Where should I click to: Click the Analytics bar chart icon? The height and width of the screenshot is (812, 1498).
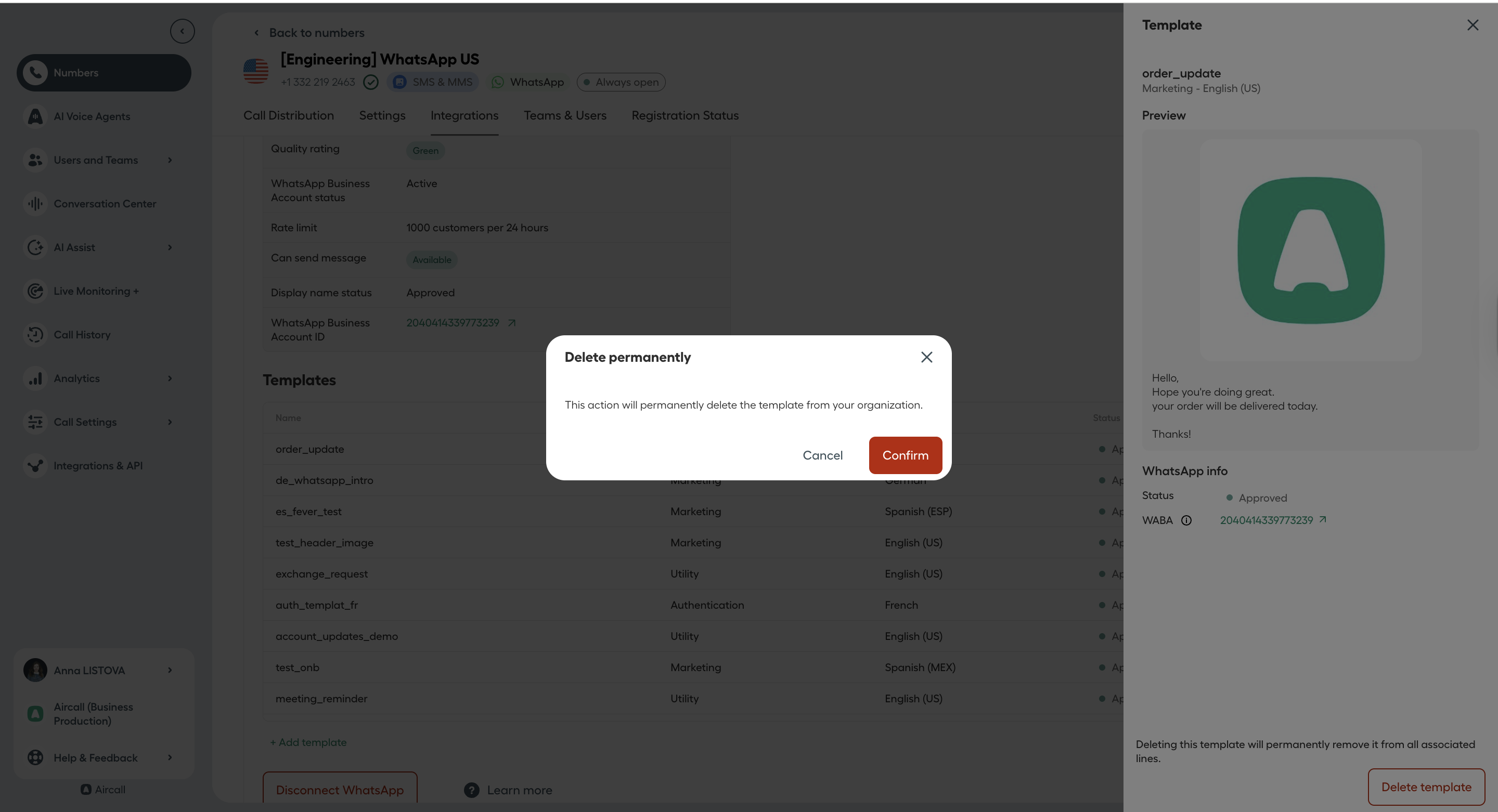[x=35, y=378]
